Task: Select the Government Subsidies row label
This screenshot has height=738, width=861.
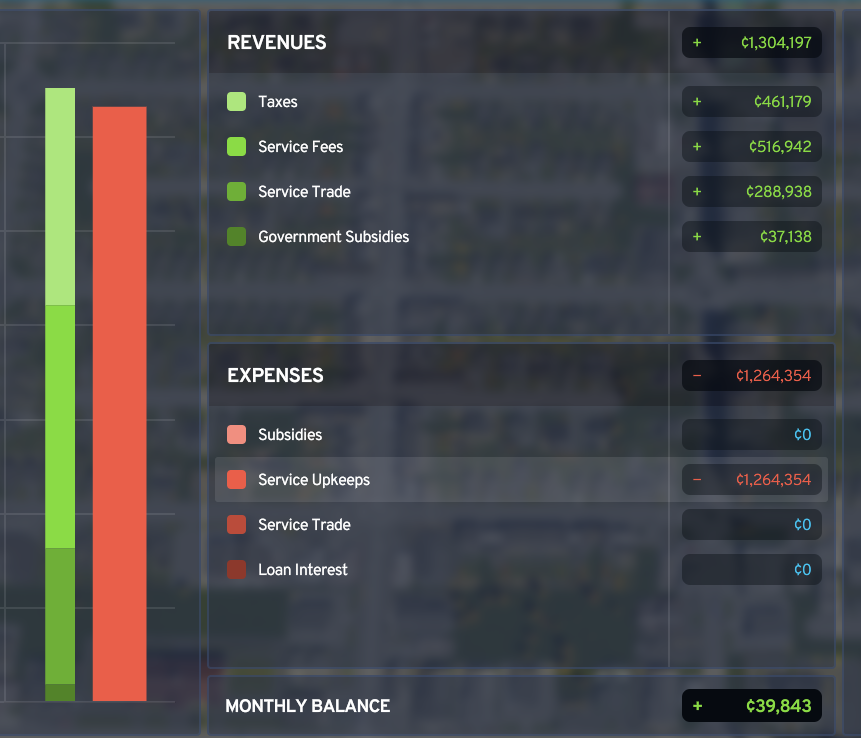Action: [333, 237]
